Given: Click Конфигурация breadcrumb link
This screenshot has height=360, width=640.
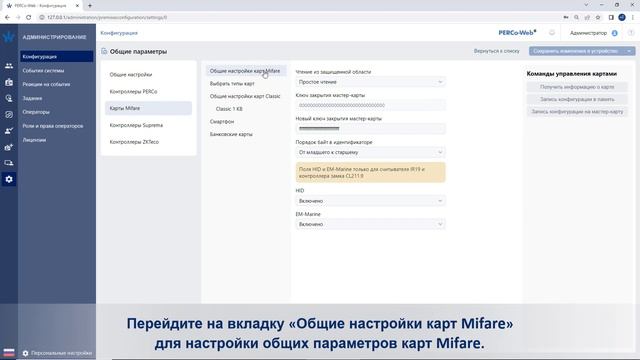Looking at the screenshot, I should click(119, 33).
